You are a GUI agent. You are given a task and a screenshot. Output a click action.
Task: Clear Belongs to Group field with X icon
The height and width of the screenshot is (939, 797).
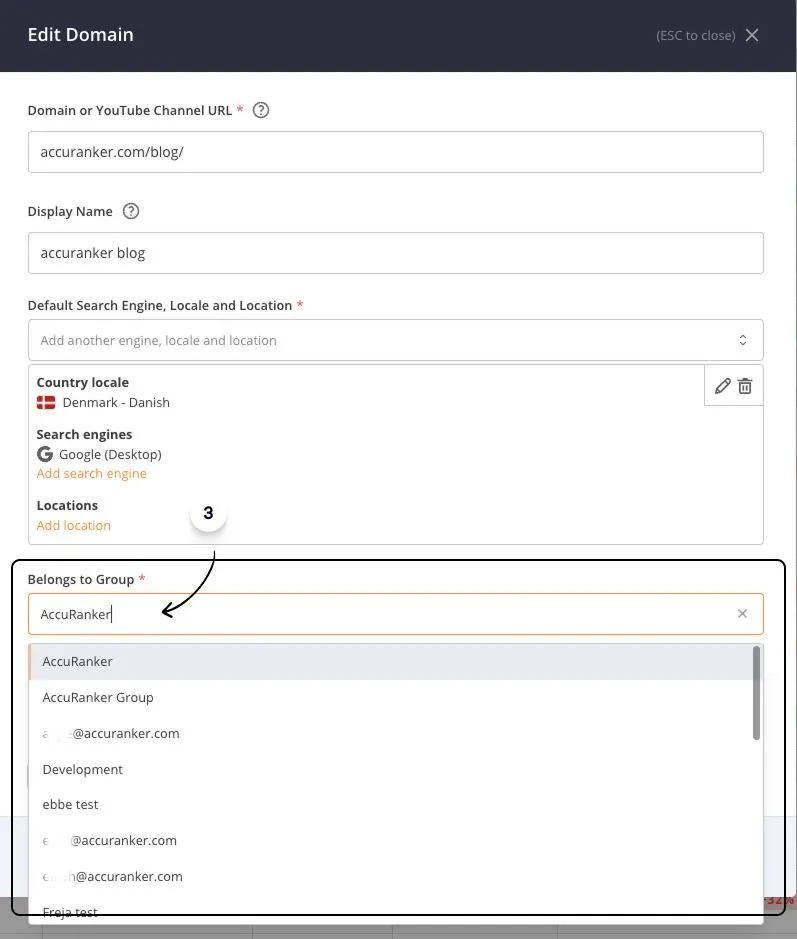(x=742, y=614)
